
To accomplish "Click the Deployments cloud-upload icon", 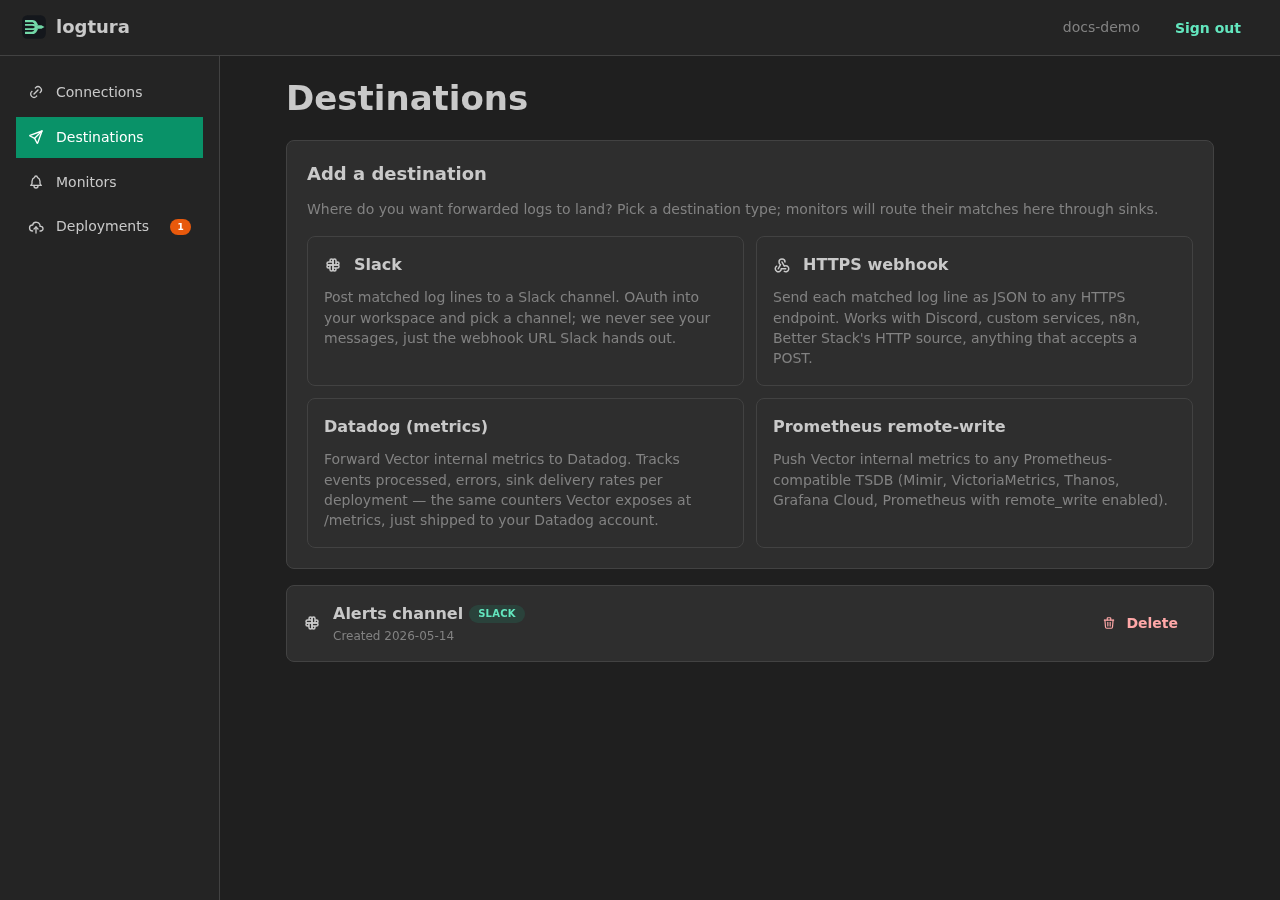I will click(x=36, y=227).
